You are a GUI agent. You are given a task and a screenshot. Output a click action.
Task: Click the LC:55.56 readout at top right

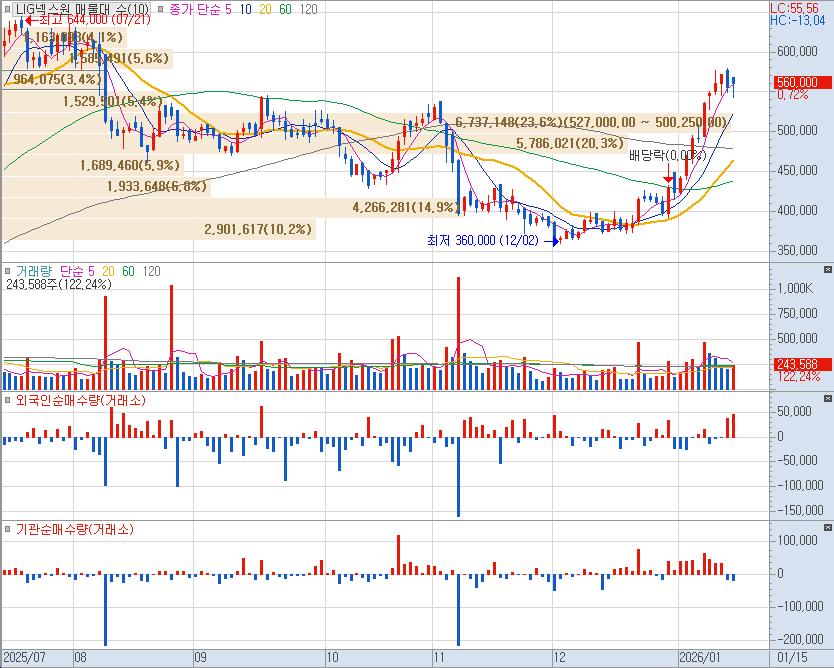point(800,7)
